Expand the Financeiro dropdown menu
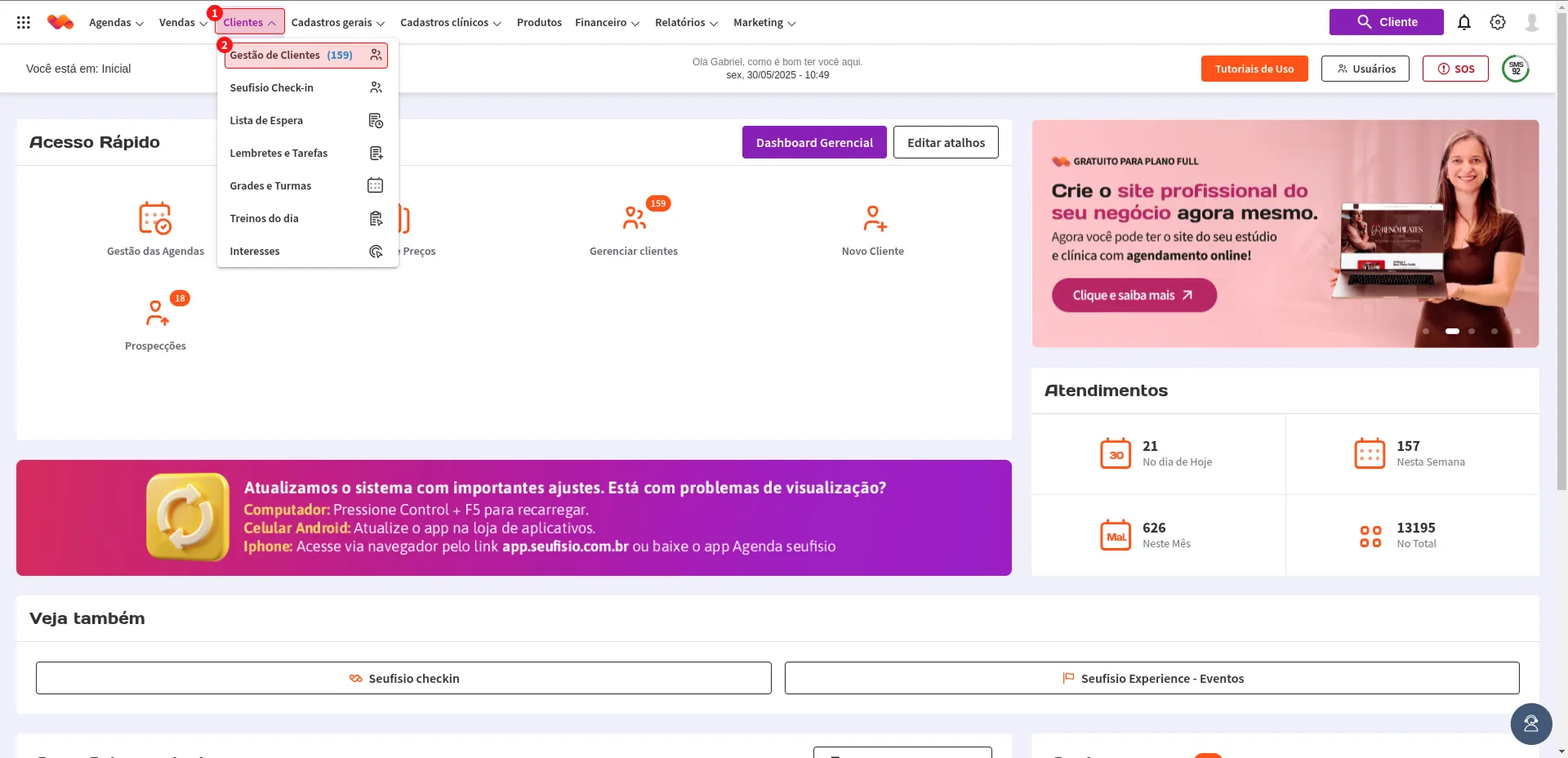The image size is (1568, 758). pos(607,23)
